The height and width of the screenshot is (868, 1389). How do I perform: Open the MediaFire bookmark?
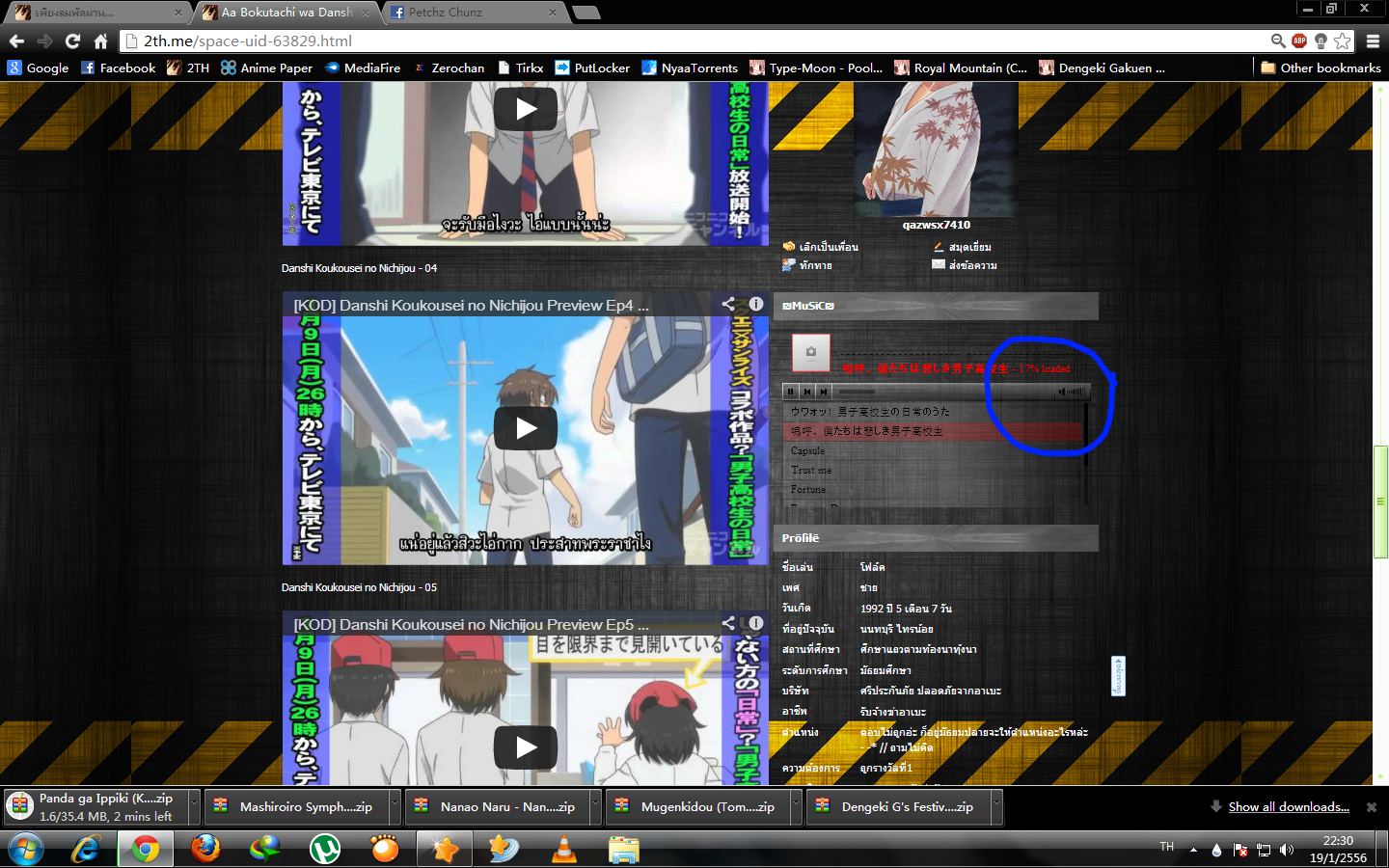click(362, 68)
